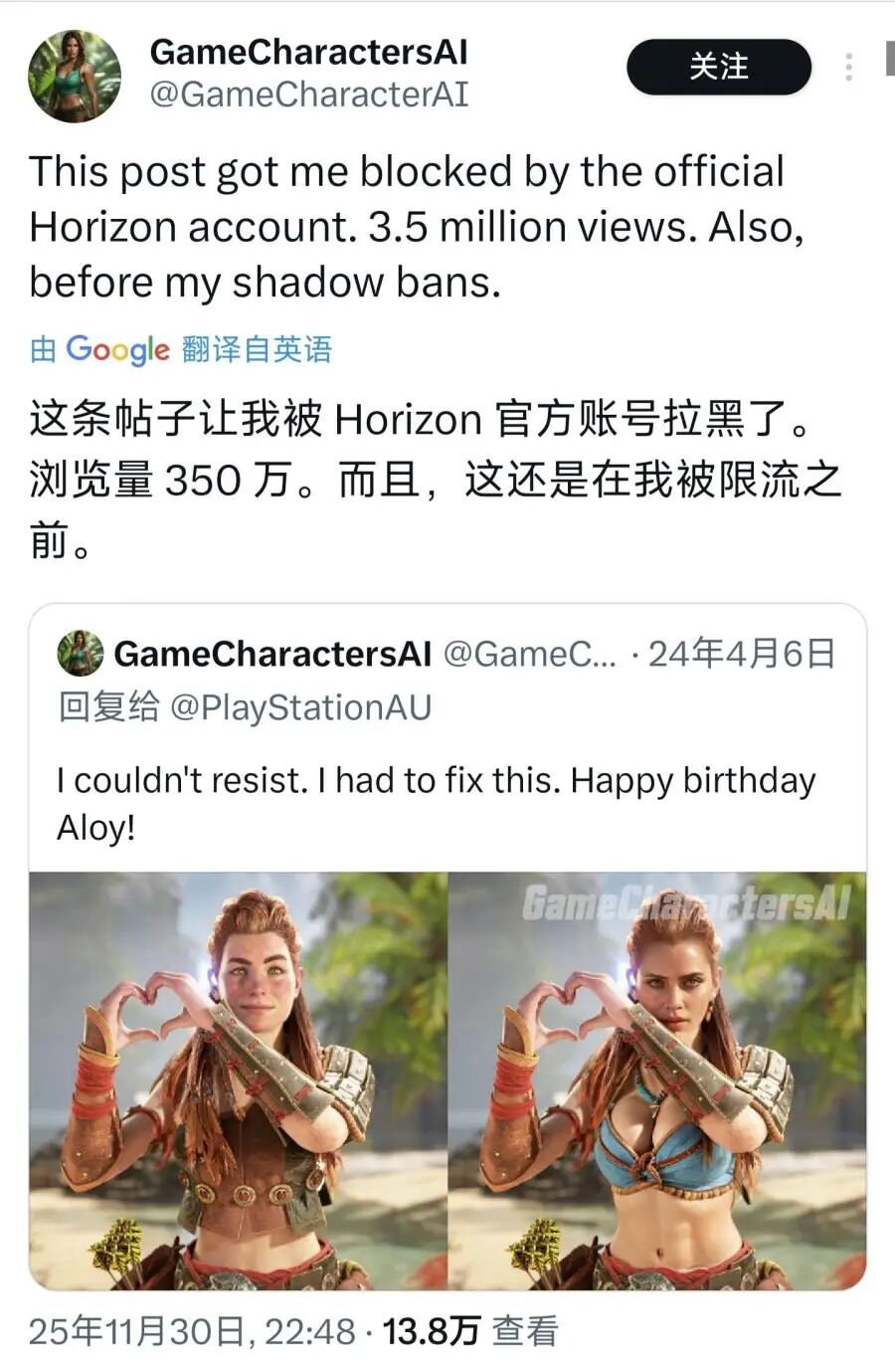This screenshot has height=1372, width=895.
Task: Tap the 关注 follow button
Action: click(719, 67)
